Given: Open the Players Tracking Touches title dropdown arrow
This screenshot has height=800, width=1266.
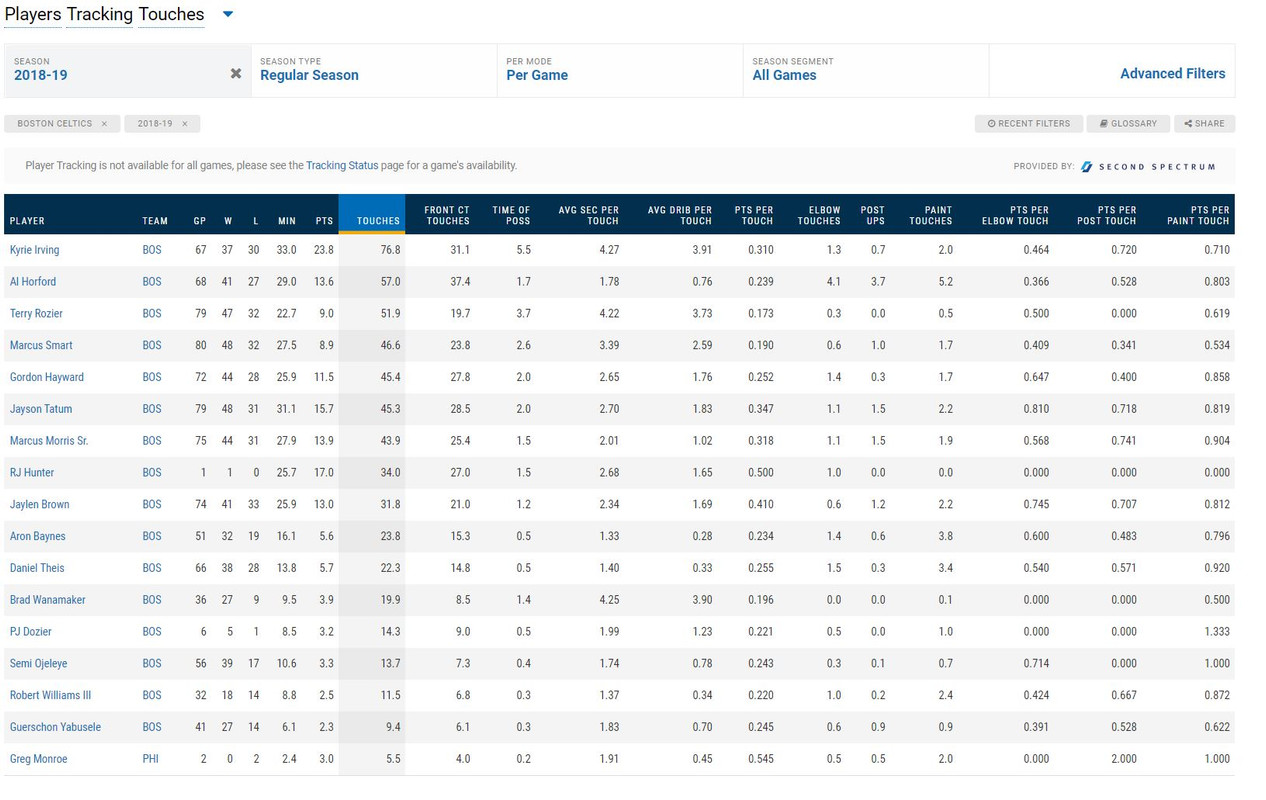Looking at the screenshot, I should point(228,14).
